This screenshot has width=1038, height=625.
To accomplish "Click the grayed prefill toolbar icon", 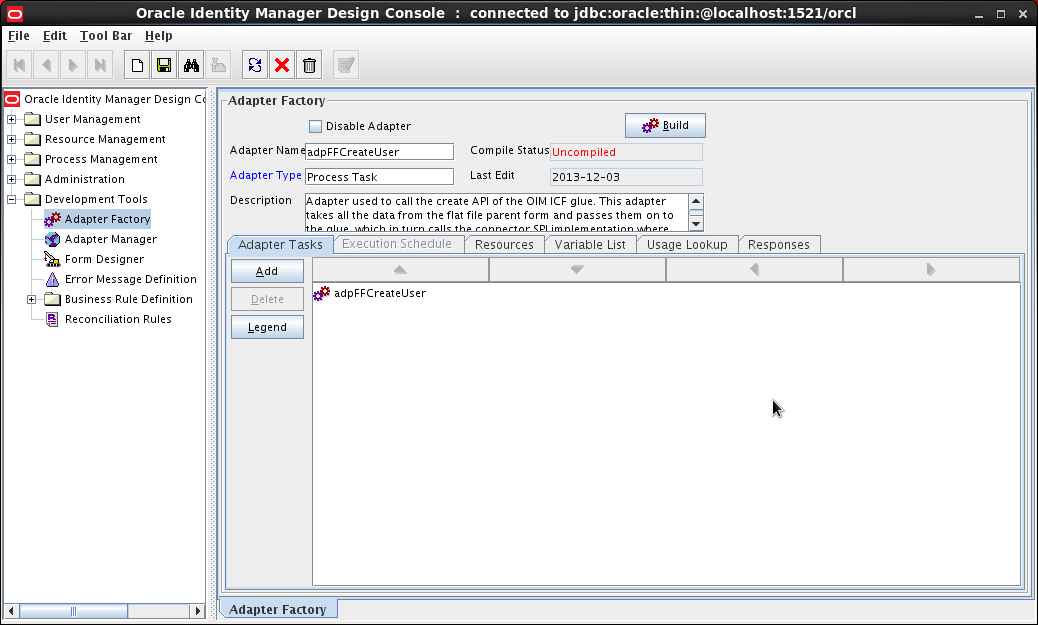I will click(x=218, y=65).
